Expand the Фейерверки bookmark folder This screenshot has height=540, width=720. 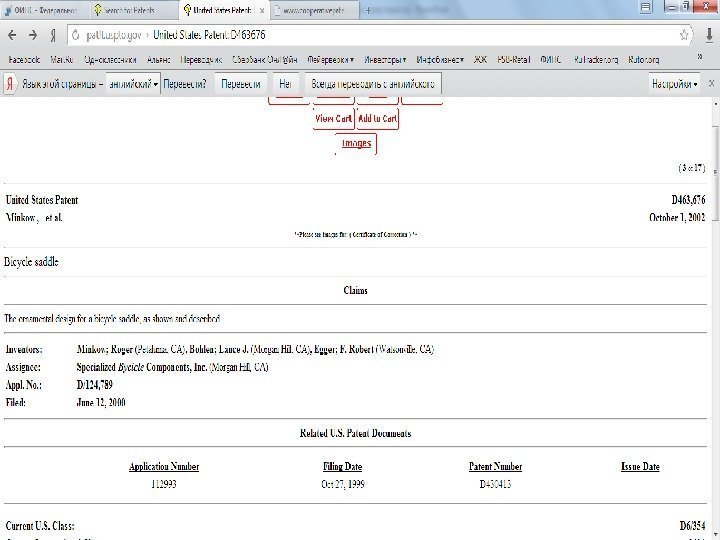click(331, 59)
